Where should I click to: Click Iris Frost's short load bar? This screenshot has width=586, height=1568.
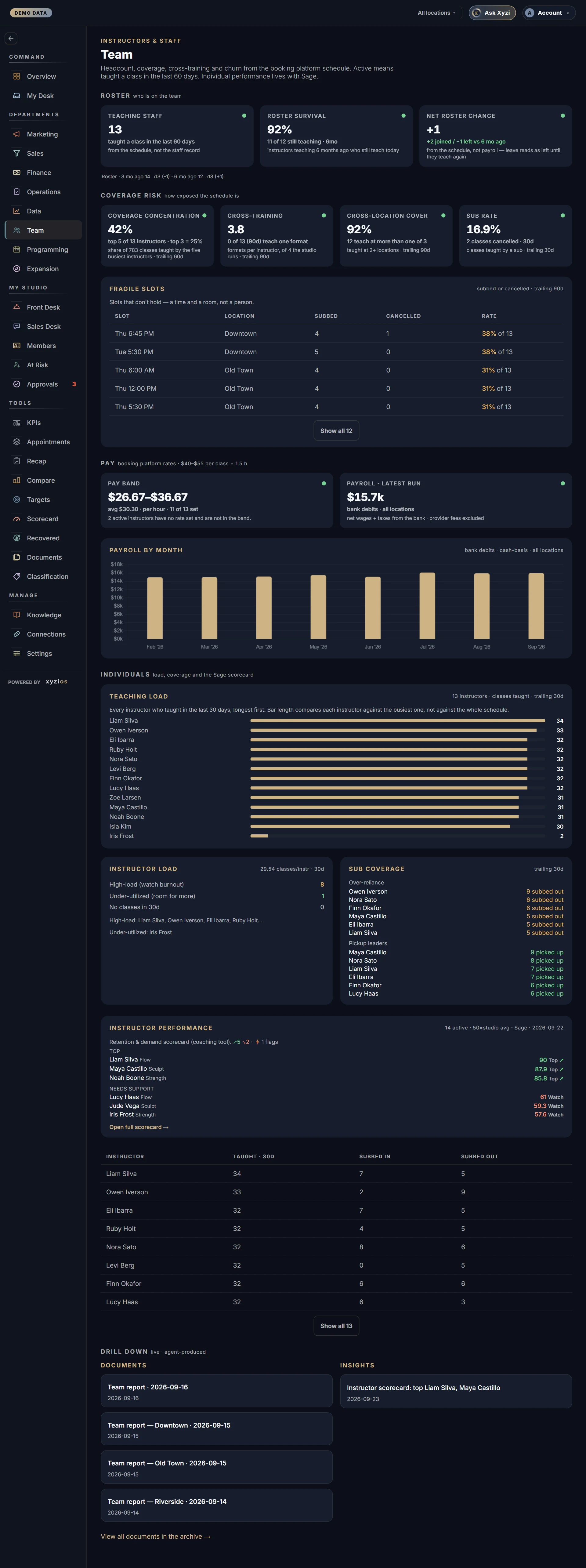pos(259,836)
